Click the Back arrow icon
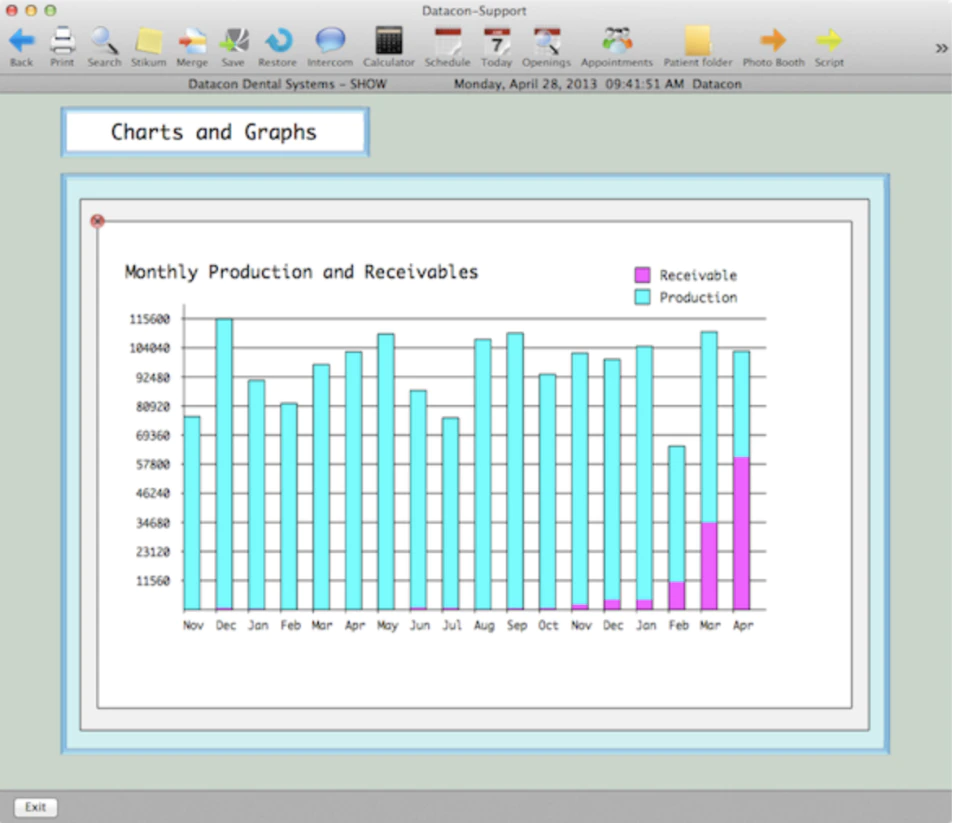This screenshot has height=823, width=960. [x=21, y=40]
